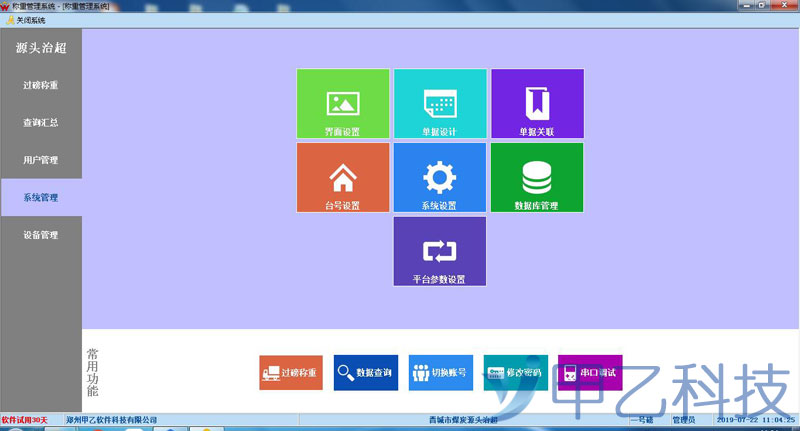Viewport: 800px width, 431px height.
Task: Open the 单据设计 calendar tile
Action: tap(439, 104)
